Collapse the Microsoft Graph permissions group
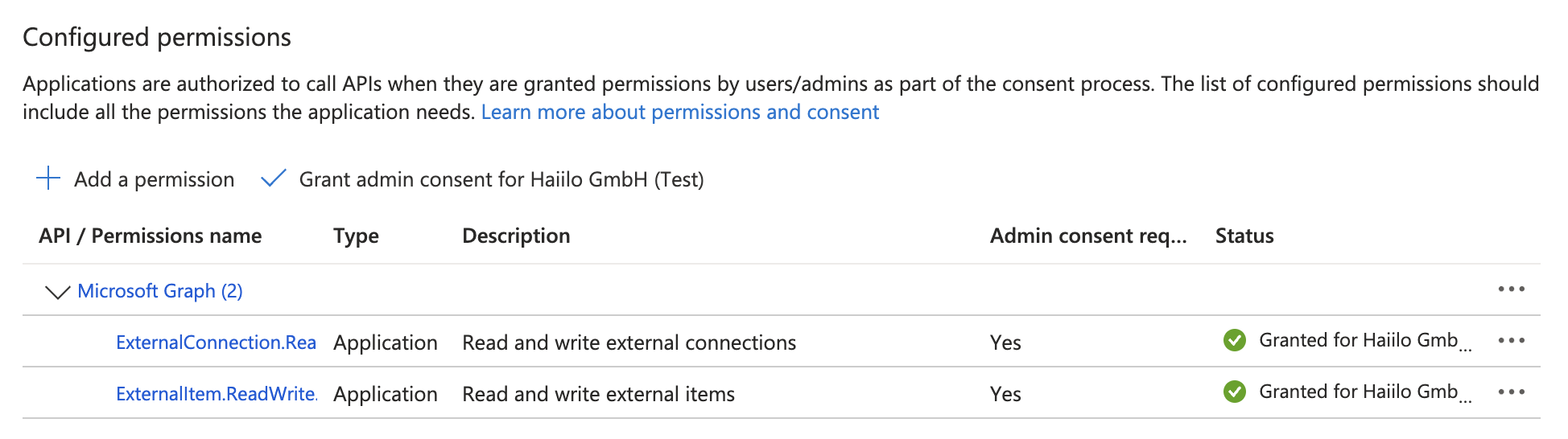 point(58,292)
